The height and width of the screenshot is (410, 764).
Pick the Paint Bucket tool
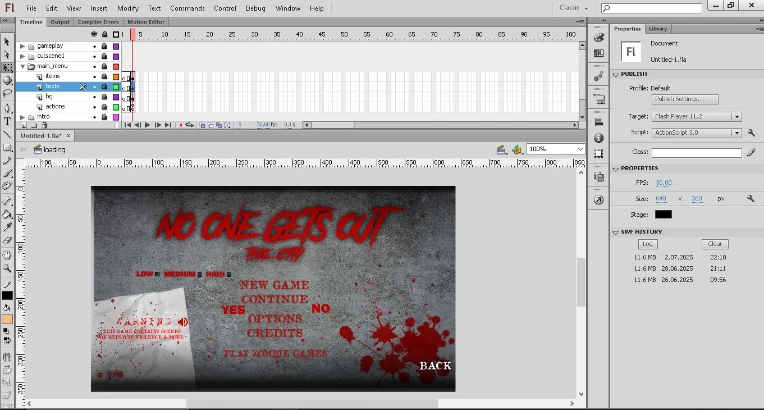tap(7, 214)
